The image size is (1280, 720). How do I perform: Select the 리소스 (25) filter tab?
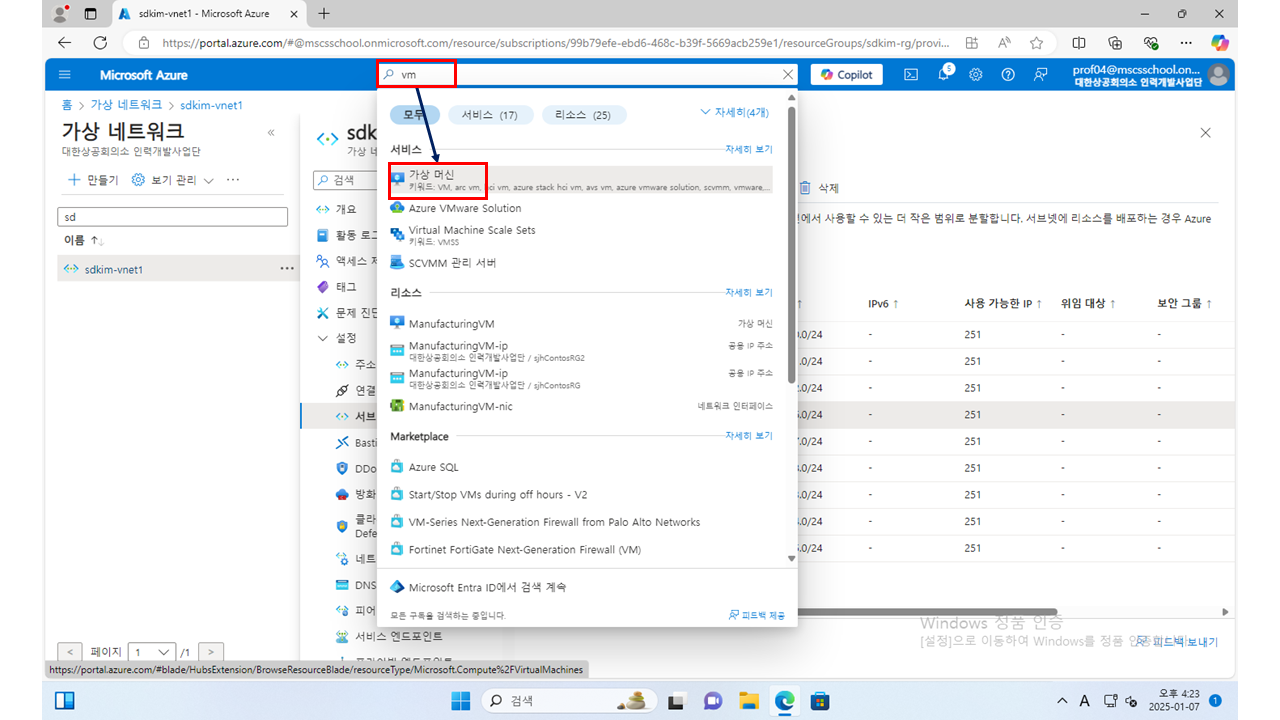(x=584, y=115)
